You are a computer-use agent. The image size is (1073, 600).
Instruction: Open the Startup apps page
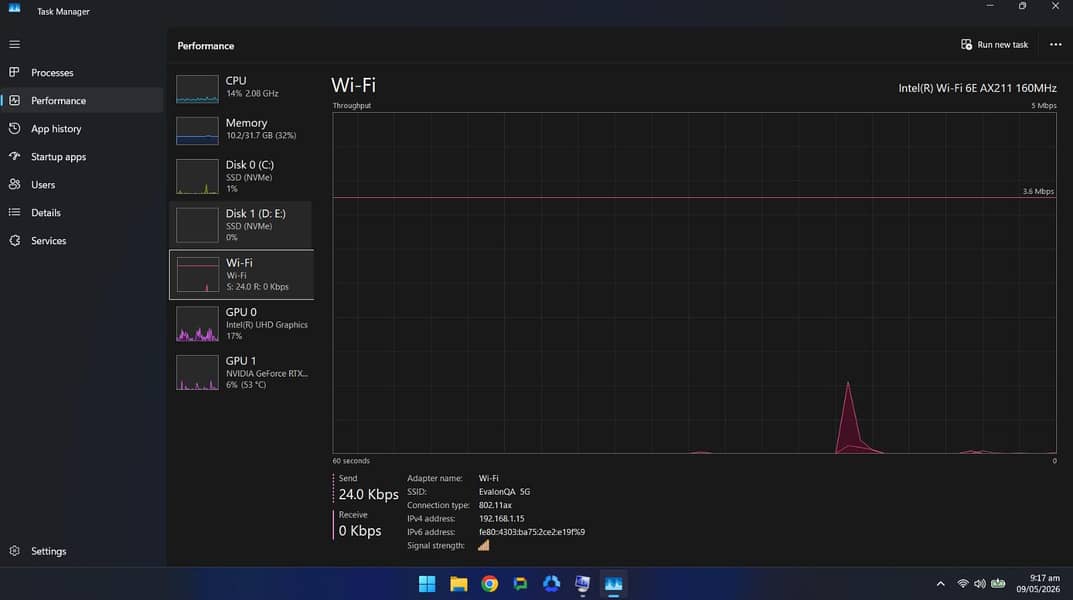click(82, 156)
